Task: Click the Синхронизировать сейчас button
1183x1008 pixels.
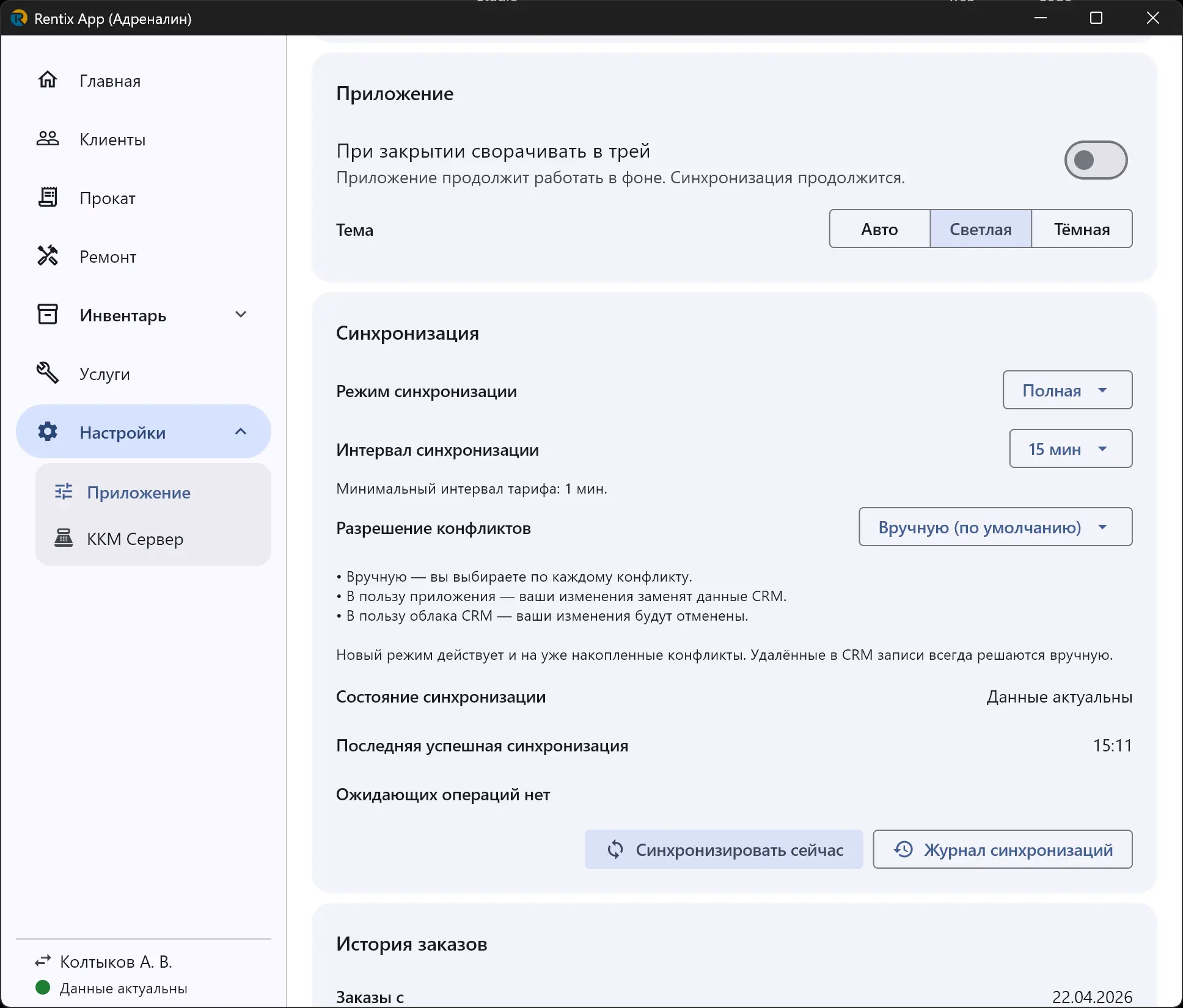Action: pos(723,850)
